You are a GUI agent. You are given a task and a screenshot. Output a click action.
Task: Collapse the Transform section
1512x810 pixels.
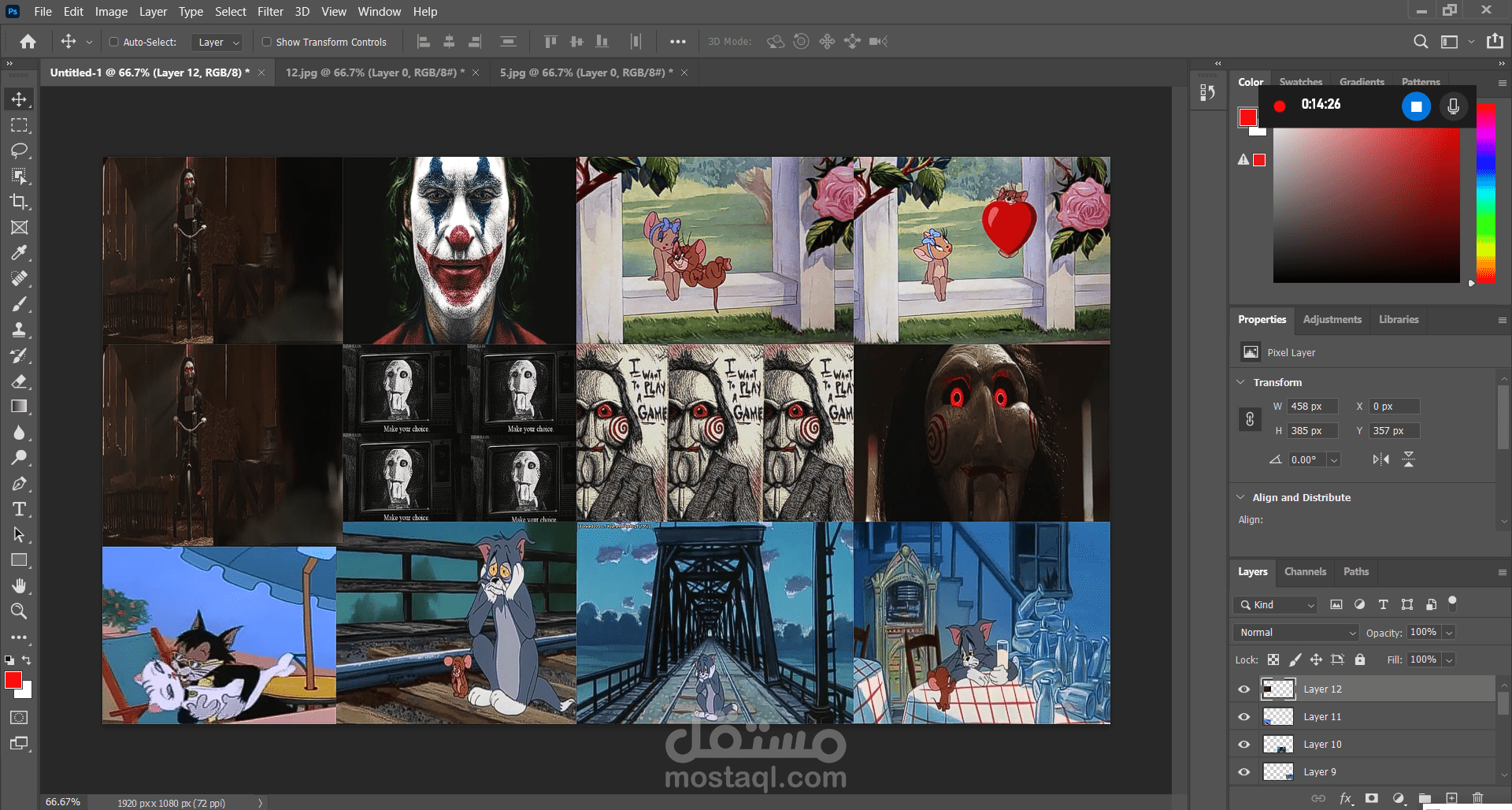1241,382
